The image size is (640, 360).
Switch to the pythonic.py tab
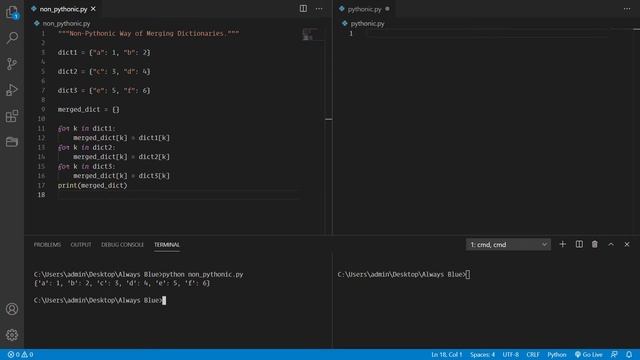point(364,9)
